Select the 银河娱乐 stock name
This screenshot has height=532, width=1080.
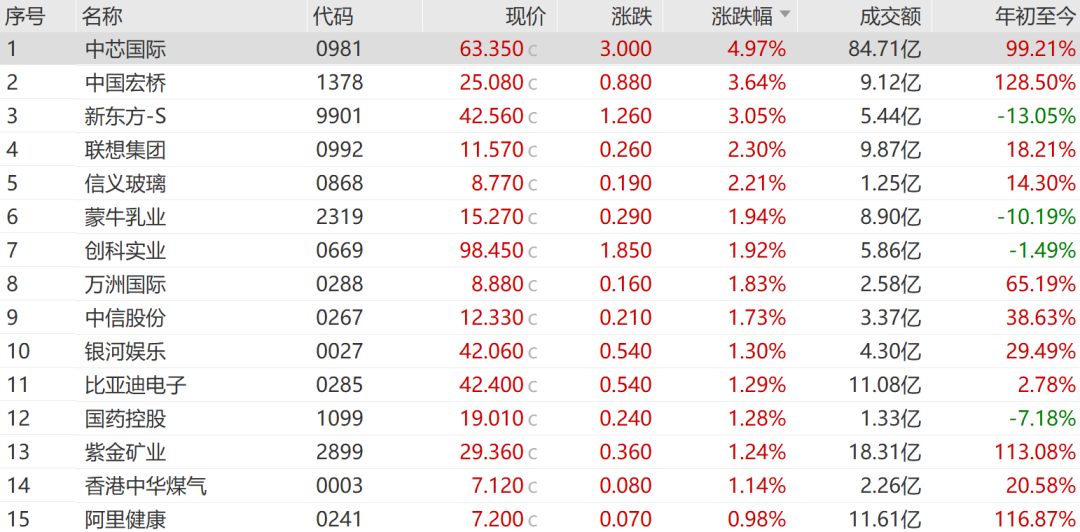point(125,351)
